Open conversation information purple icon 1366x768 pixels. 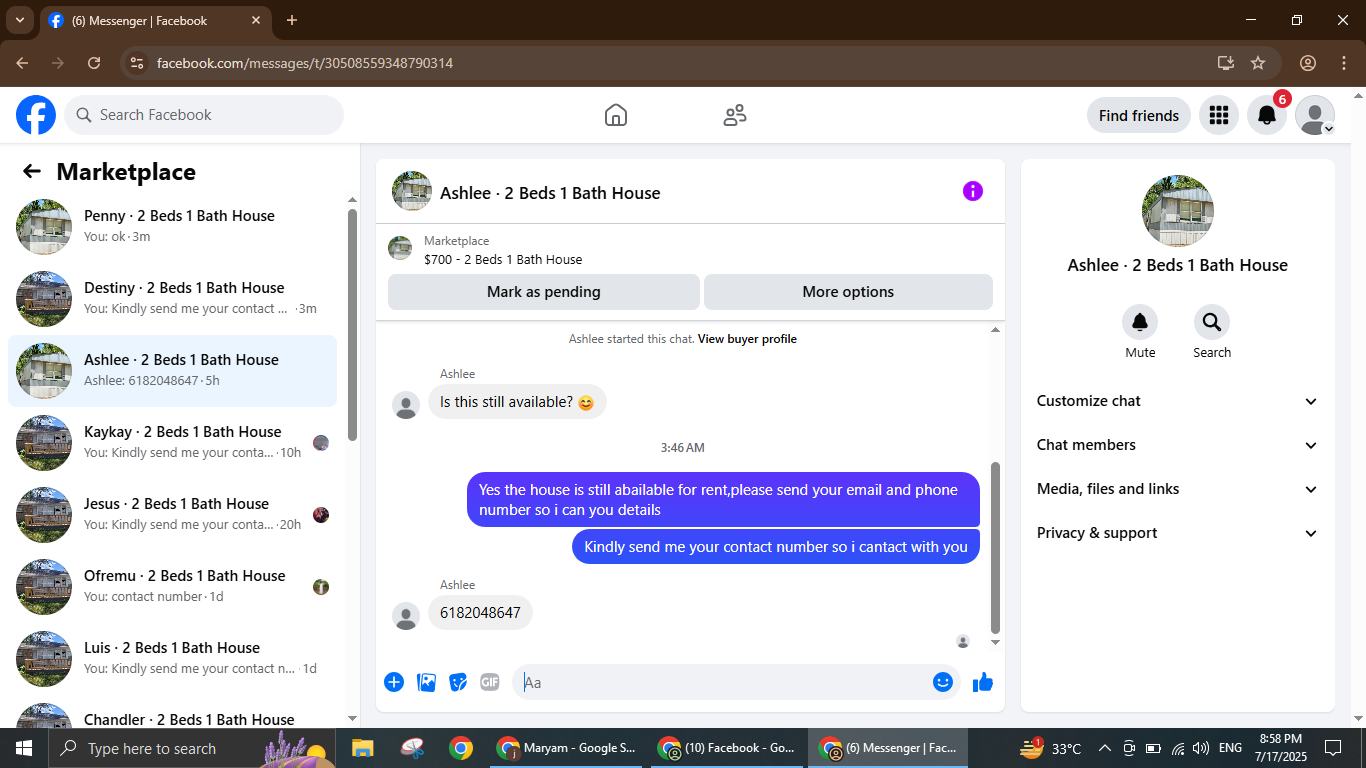coord(973,191)
